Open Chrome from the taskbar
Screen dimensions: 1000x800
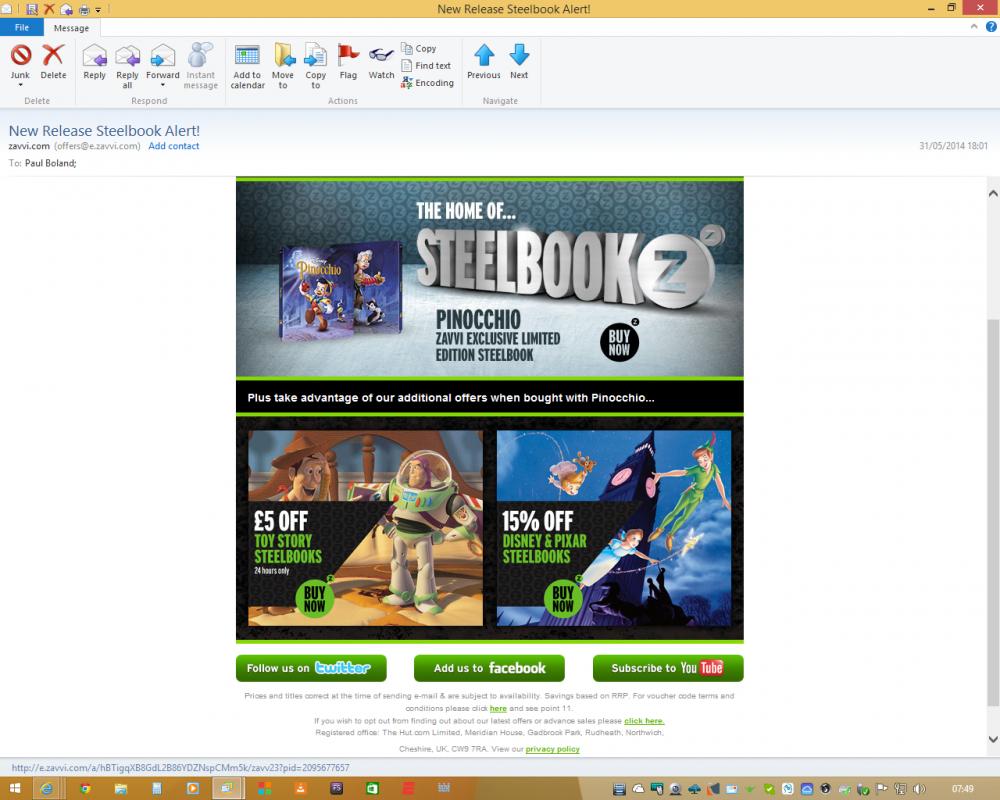pyautogui.click(x=84, y=789)
